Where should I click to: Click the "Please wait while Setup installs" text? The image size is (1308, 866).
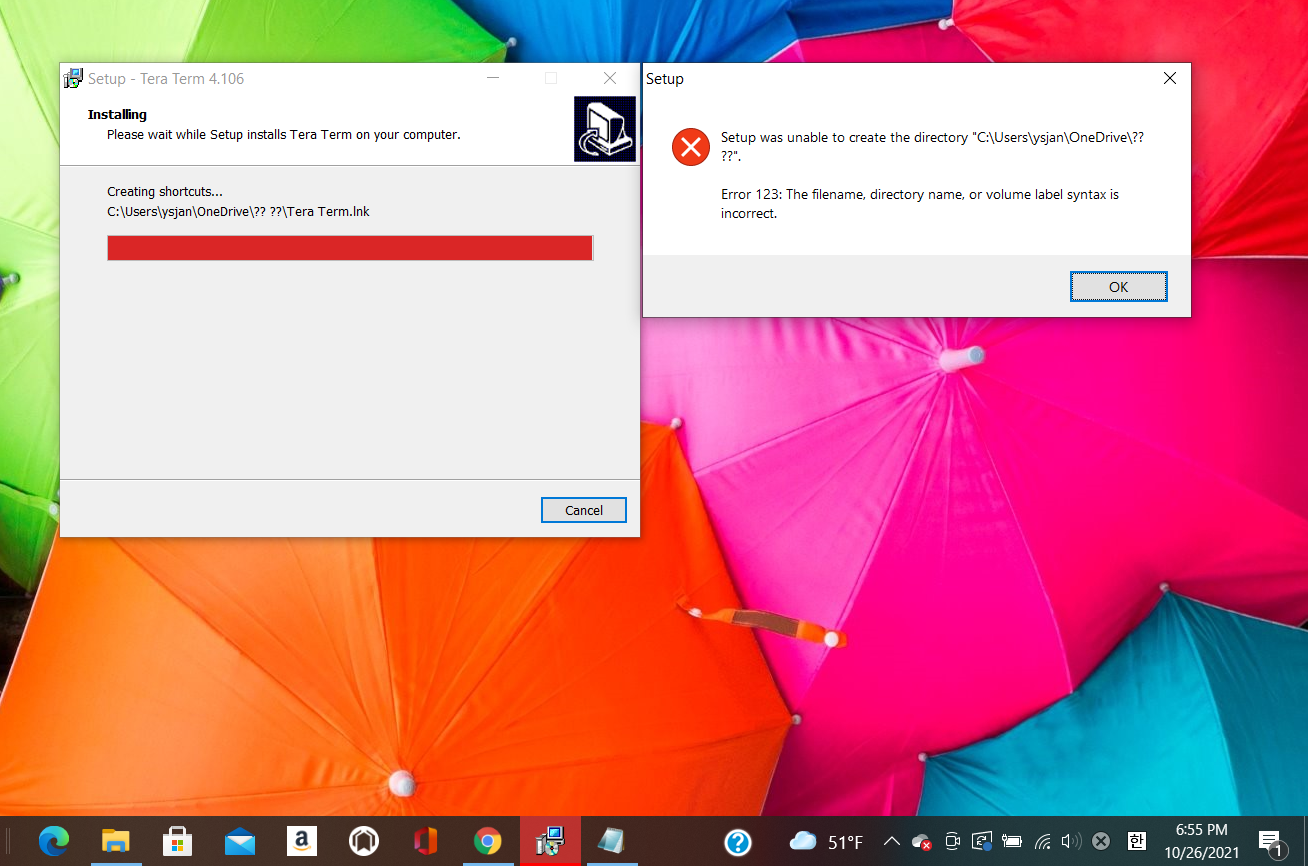[x=284, y=134]
